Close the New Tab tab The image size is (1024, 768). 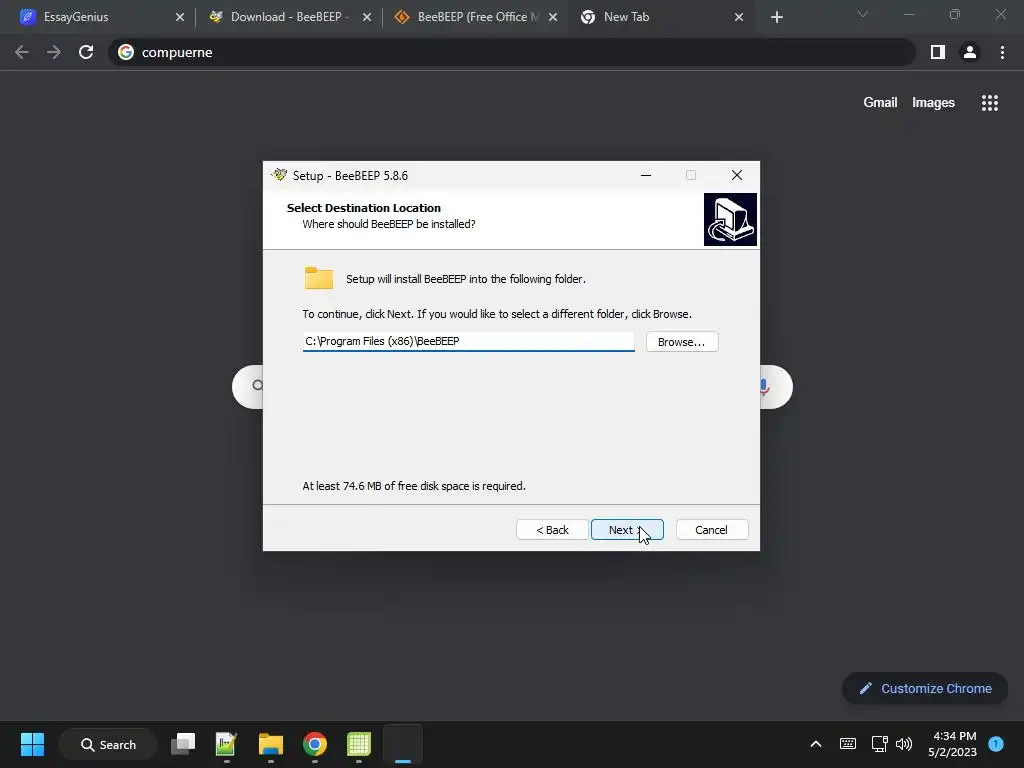(x=739, y=17)
